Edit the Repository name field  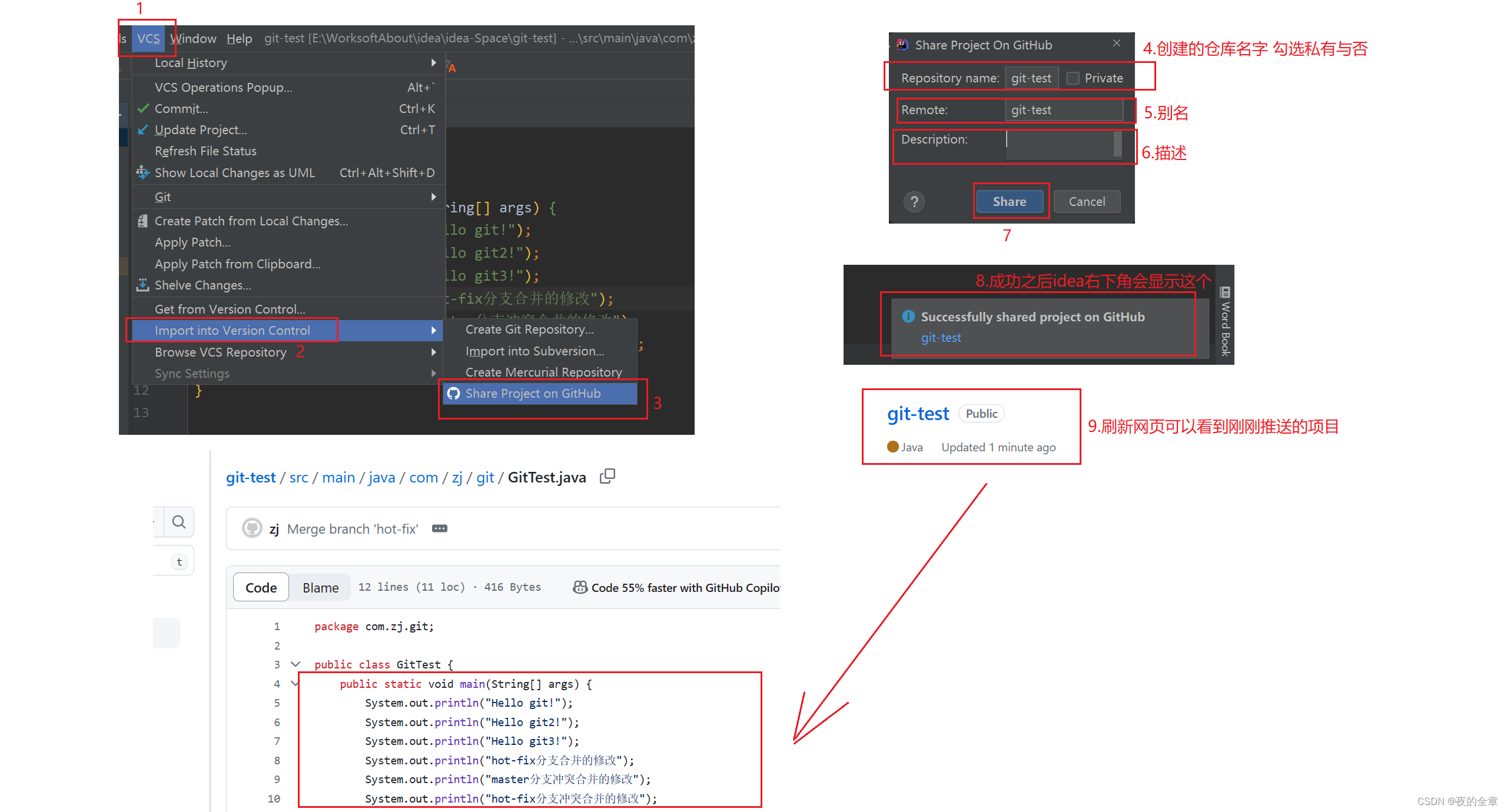point(1031,78)
